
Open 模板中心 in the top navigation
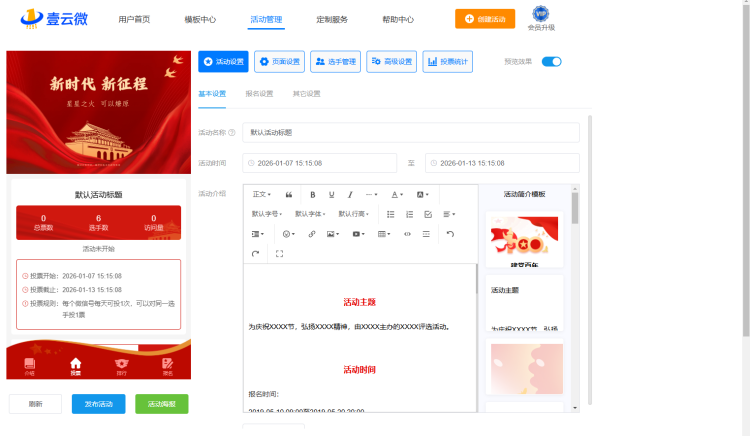[200, 19]
